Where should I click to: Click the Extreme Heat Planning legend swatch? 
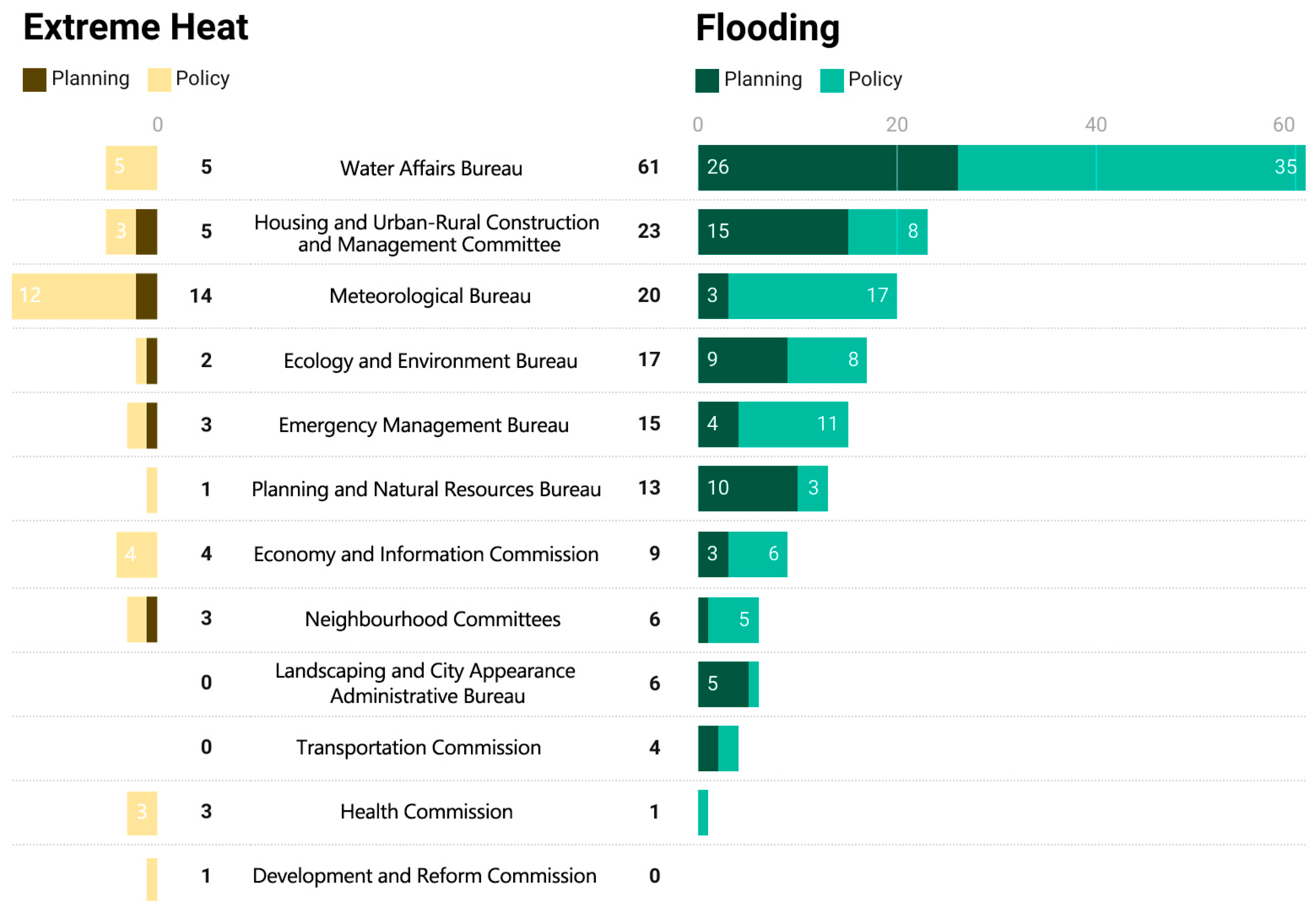[x=34, y=79]
